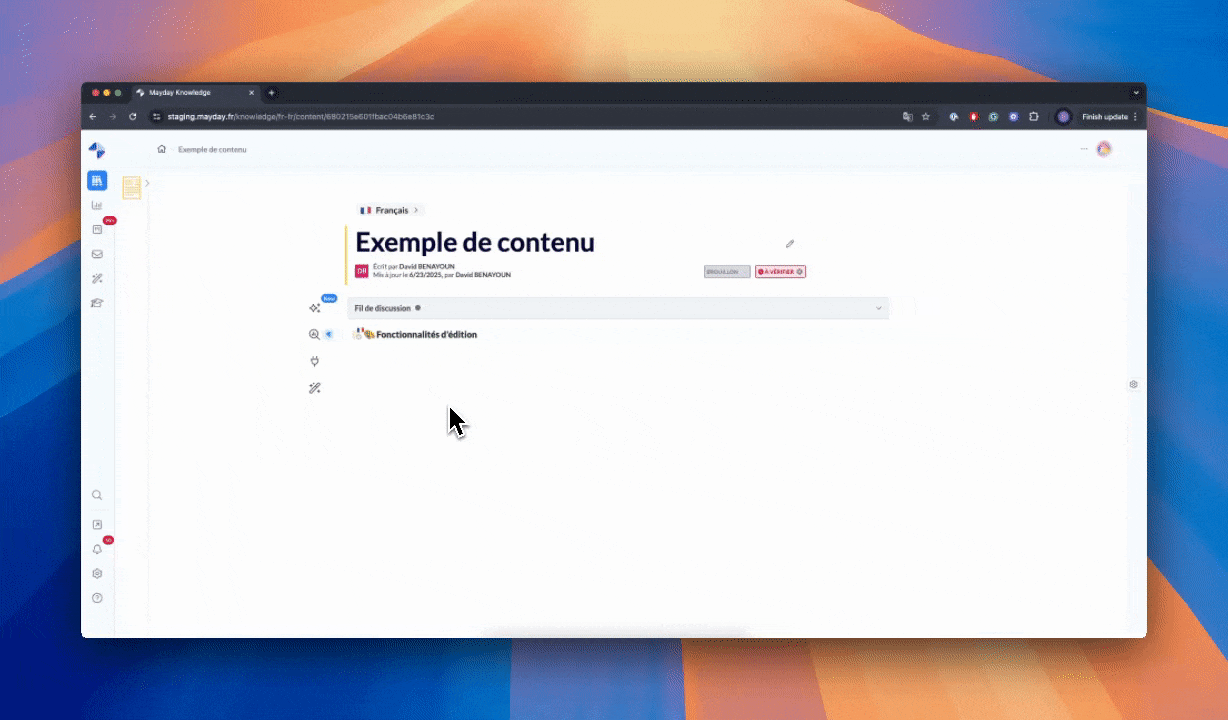Open the knowledge base icon in sidebar
The height and width of the screenshot is (720, 1228).
(x=97, y=181)
